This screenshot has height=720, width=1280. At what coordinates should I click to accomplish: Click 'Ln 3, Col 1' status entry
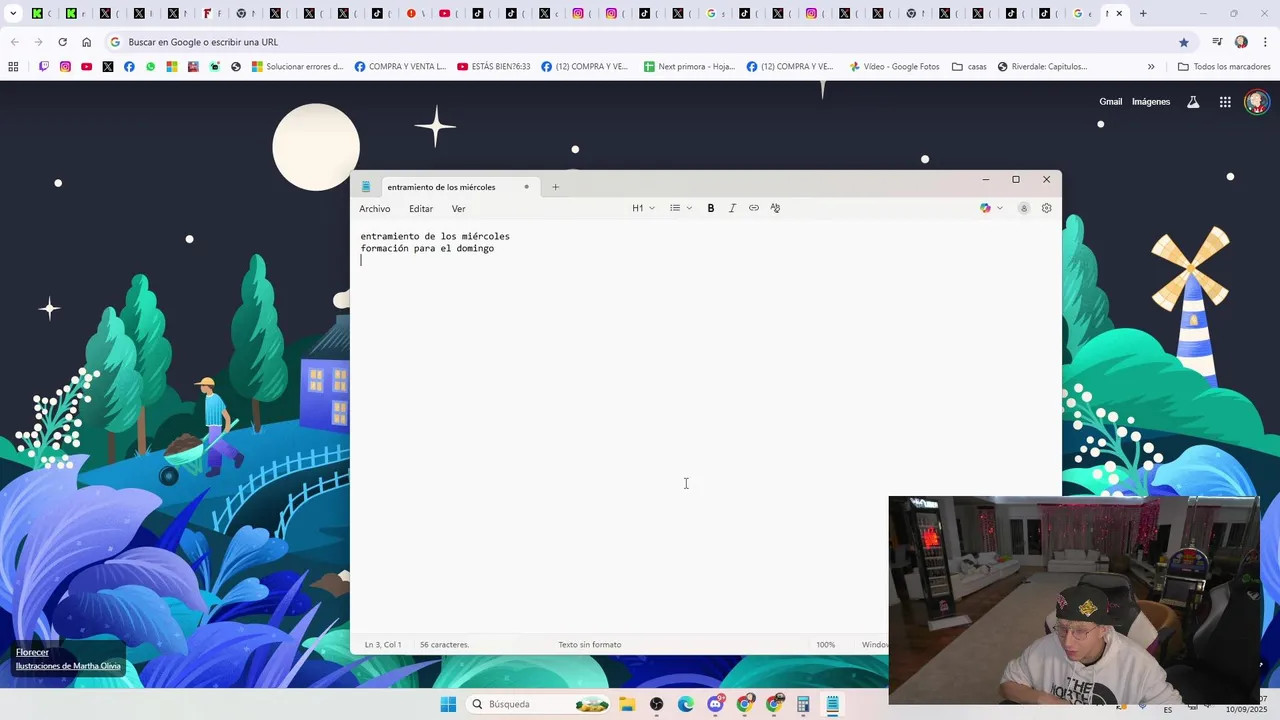[x=383, y=645]
